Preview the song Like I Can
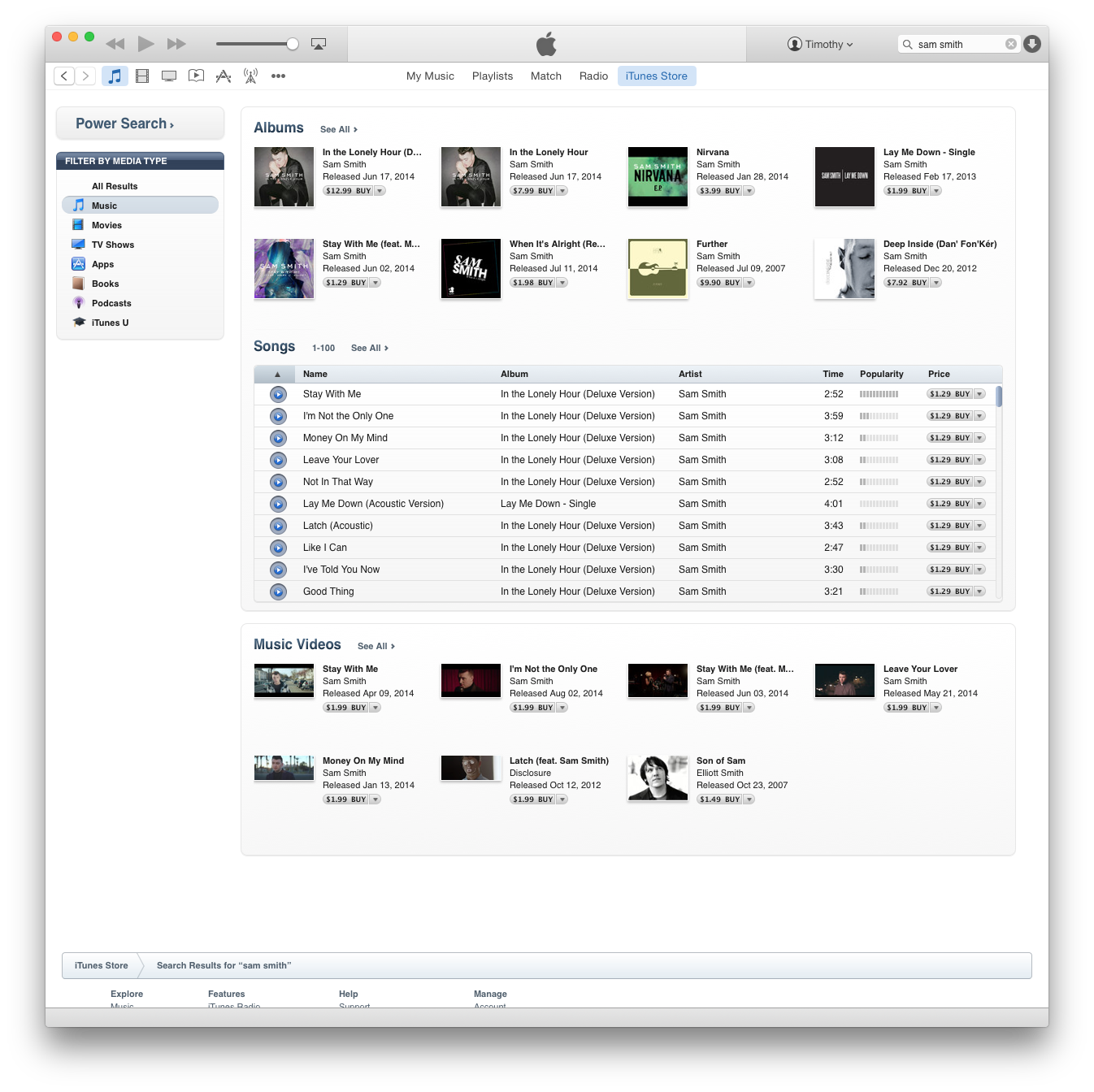This screenshot has width=1094, height=1092. click(278, 548)
